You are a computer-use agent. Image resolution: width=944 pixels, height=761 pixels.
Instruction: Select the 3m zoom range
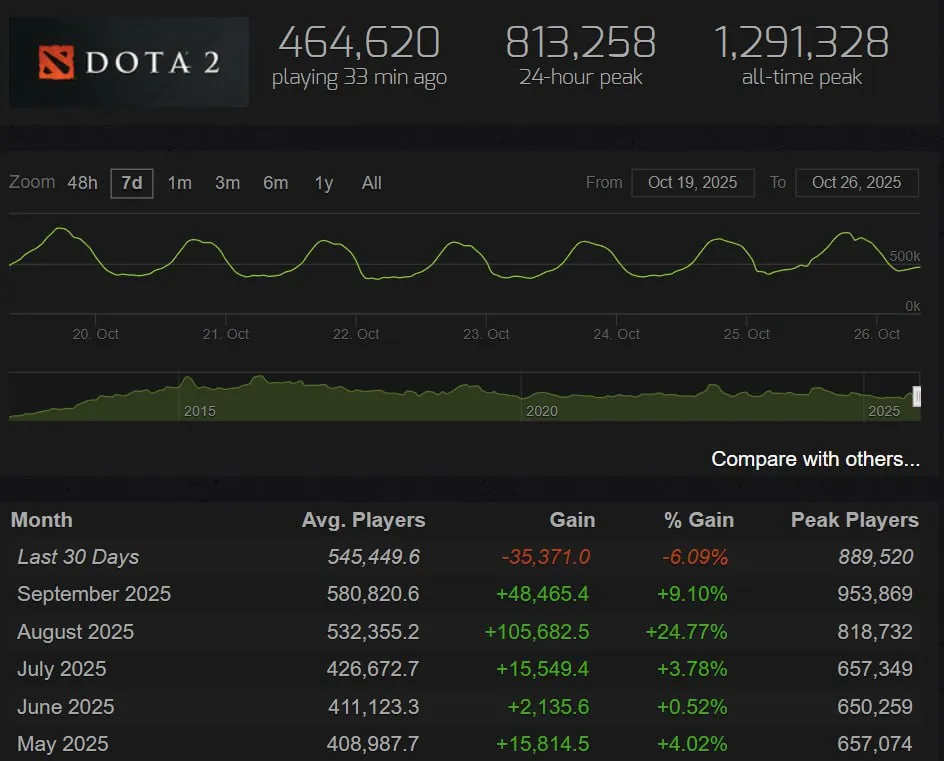(x=228, y=183)
